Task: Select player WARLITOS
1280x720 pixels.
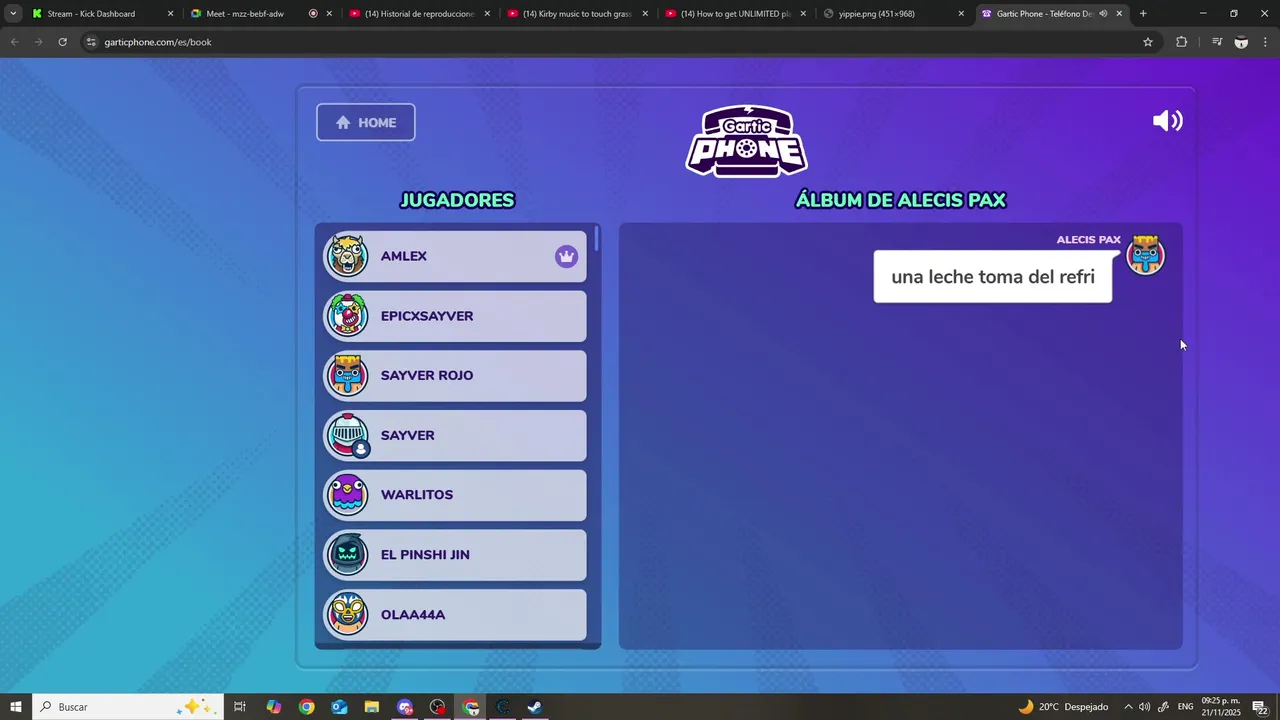Action: (x=455, y=495)
